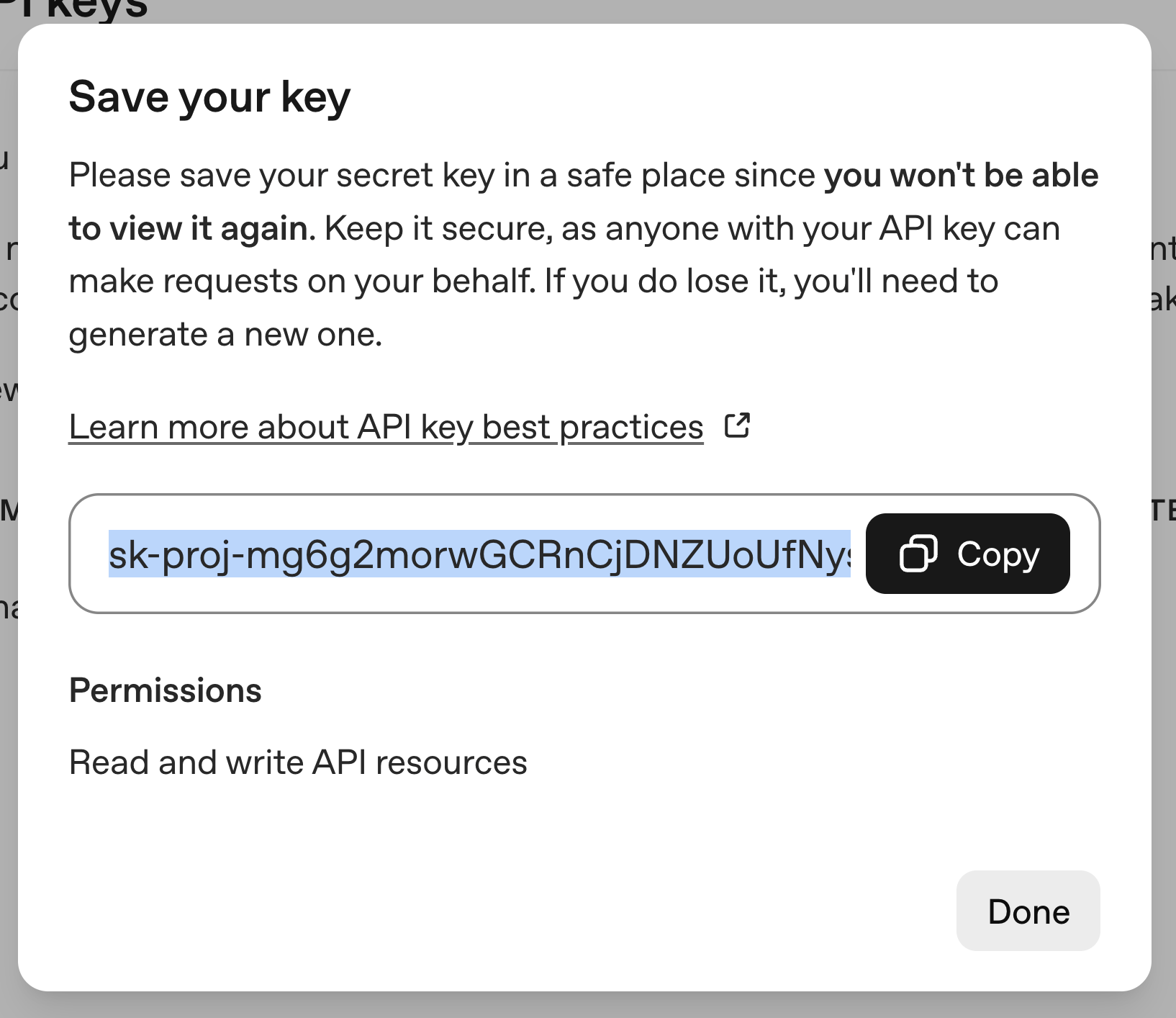Screen dimensions: 1176x1018
Task: Click the "make requests on your behalf" text
Action: (x=302, y=281)
